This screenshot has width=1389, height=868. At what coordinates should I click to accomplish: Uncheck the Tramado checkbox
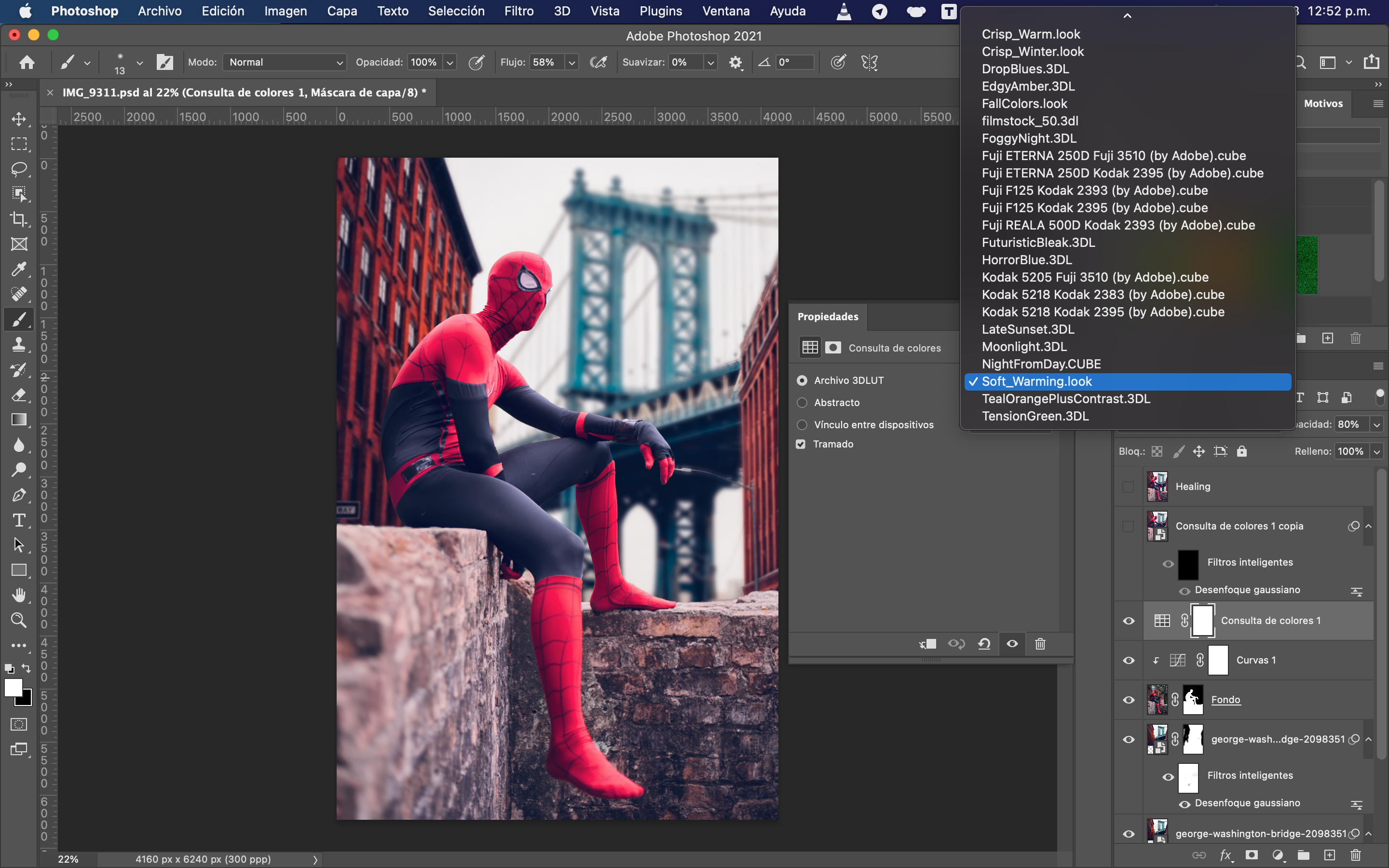(801, 444)
